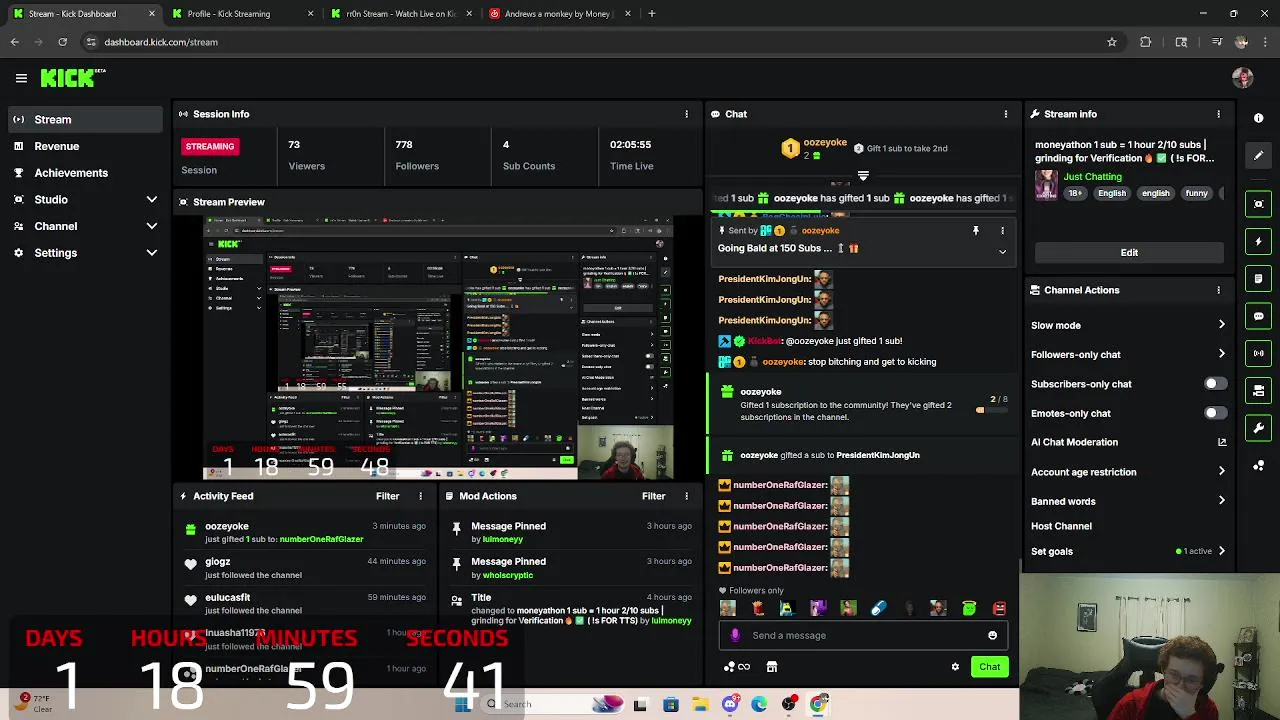Image resolution: width=1280 pixels, height=720 pixels.
Task: Open Activity Feed Filter
Action: (387, 496)
